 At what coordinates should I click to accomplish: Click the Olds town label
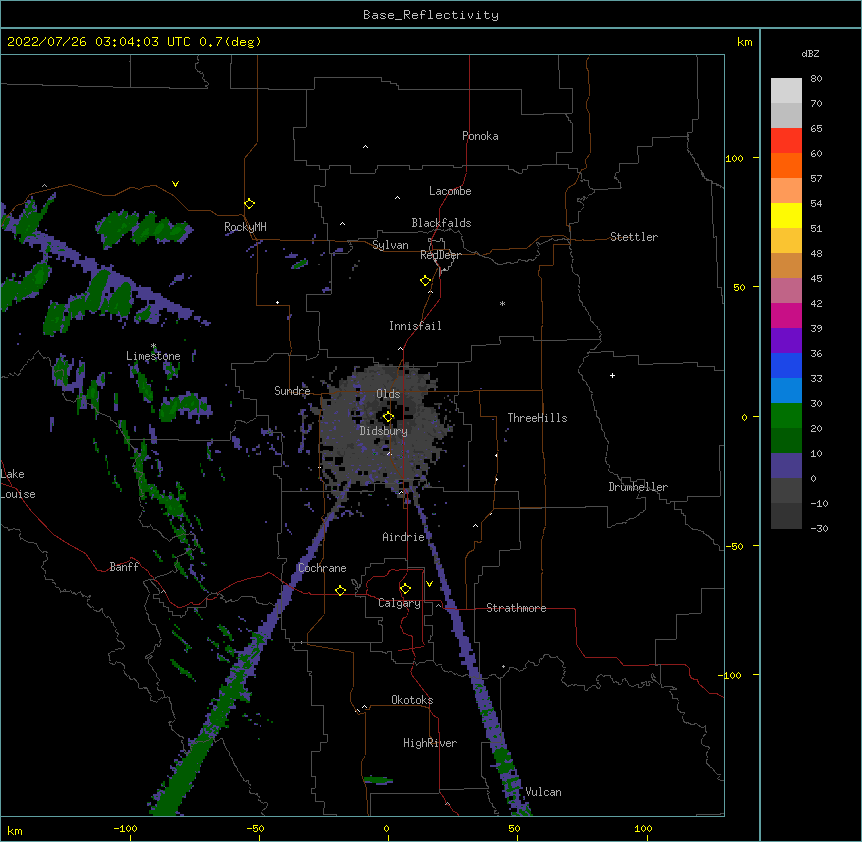click(388, 394)
